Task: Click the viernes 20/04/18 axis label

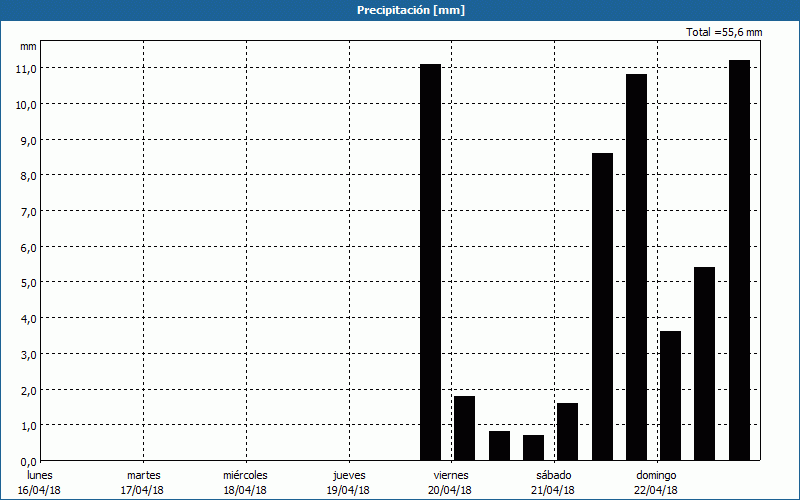Action: [x=450, y=482]
